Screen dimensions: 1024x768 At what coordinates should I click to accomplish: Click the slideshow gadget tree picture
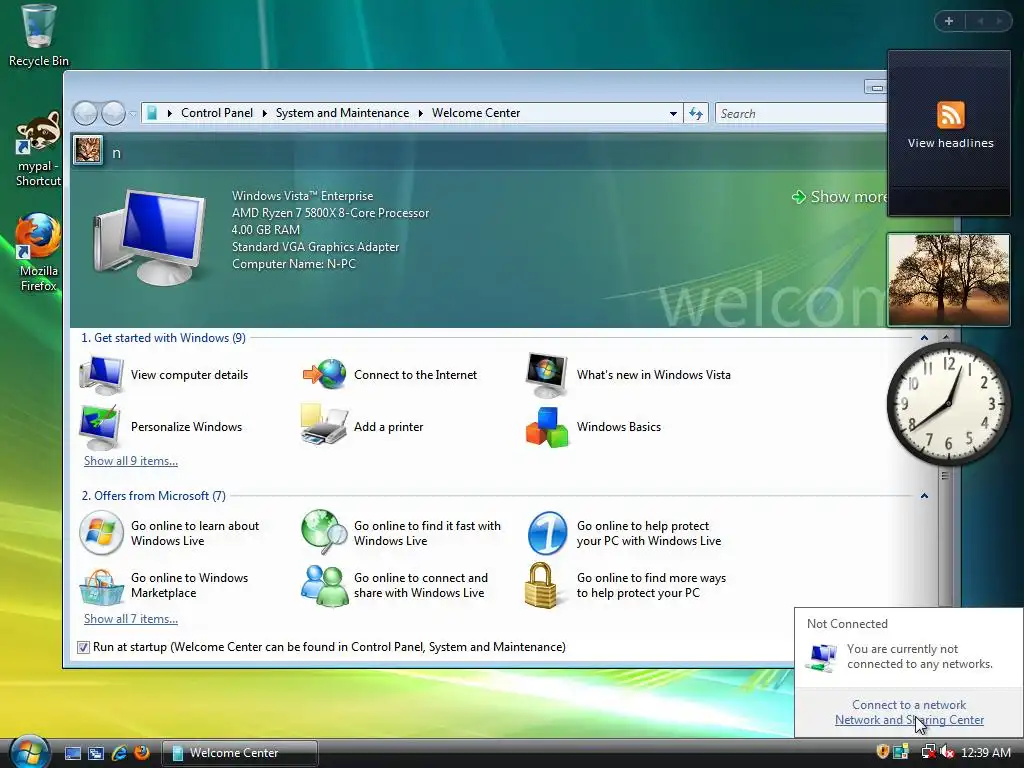coord(948,280)
